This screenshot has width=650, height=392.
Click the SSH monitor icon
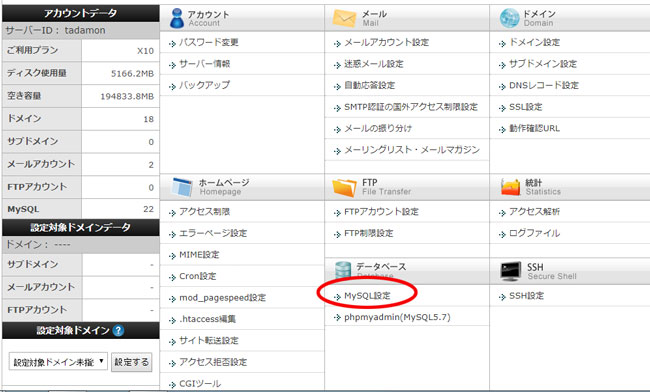point(510,271)
